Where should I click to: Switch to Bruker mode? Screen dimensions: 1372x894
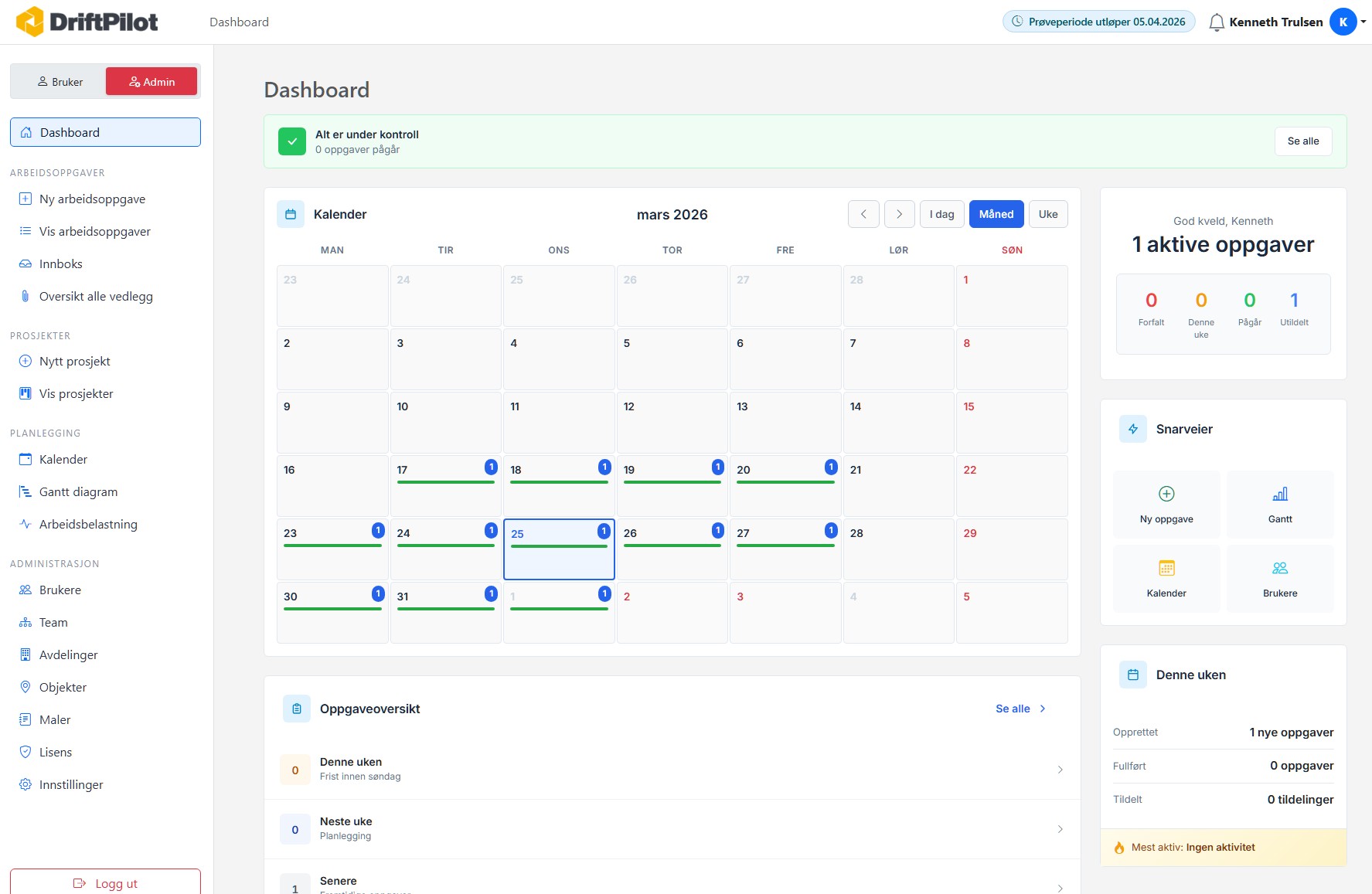[60, 82]
